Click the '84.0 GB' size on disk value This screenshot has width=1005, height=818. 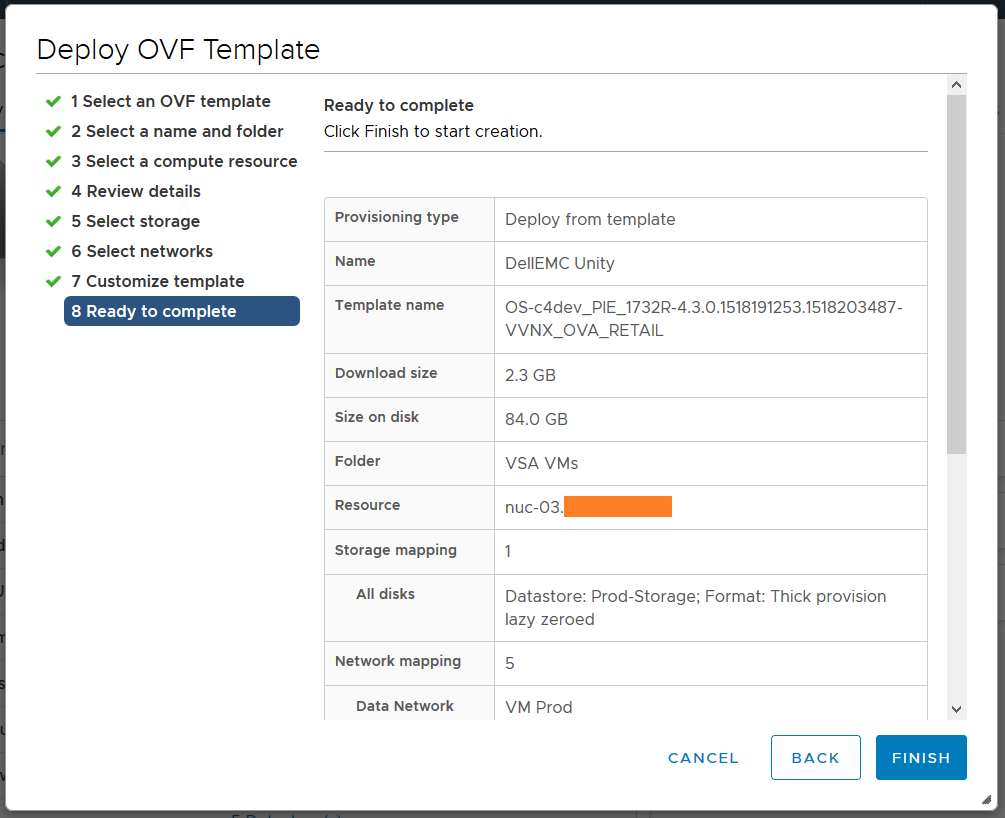[x=536, y=419]
